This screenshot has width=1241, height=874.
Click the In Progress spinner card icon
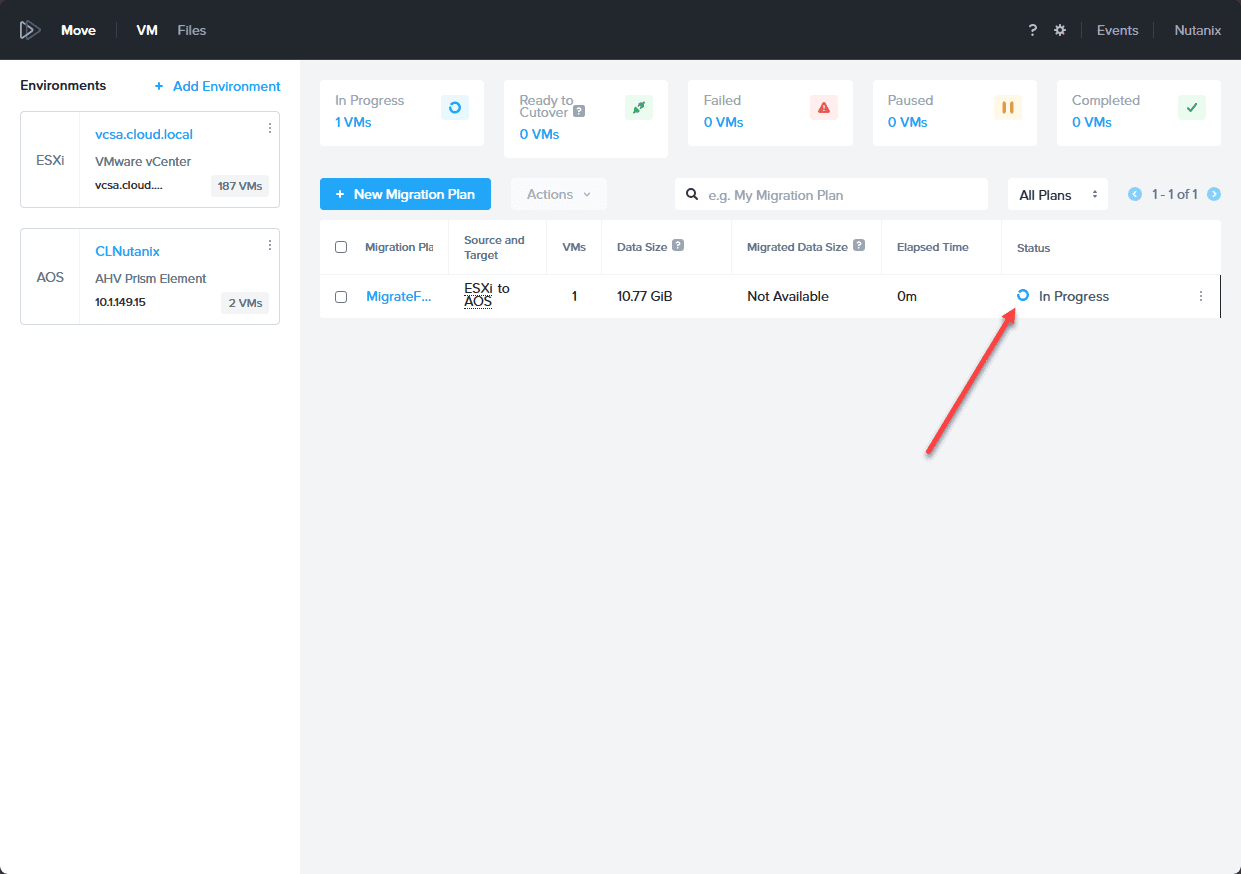(x=455, y=107)
